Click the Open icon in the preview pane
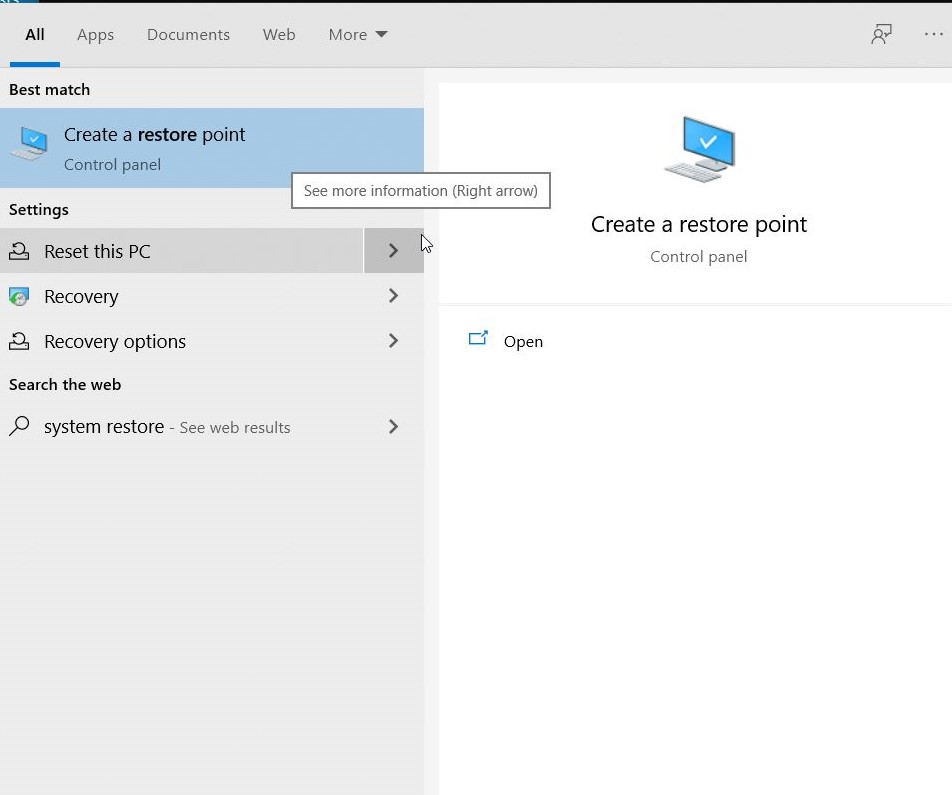The width and height of the screenshot is (952, 795). click(x=478, y=338)
